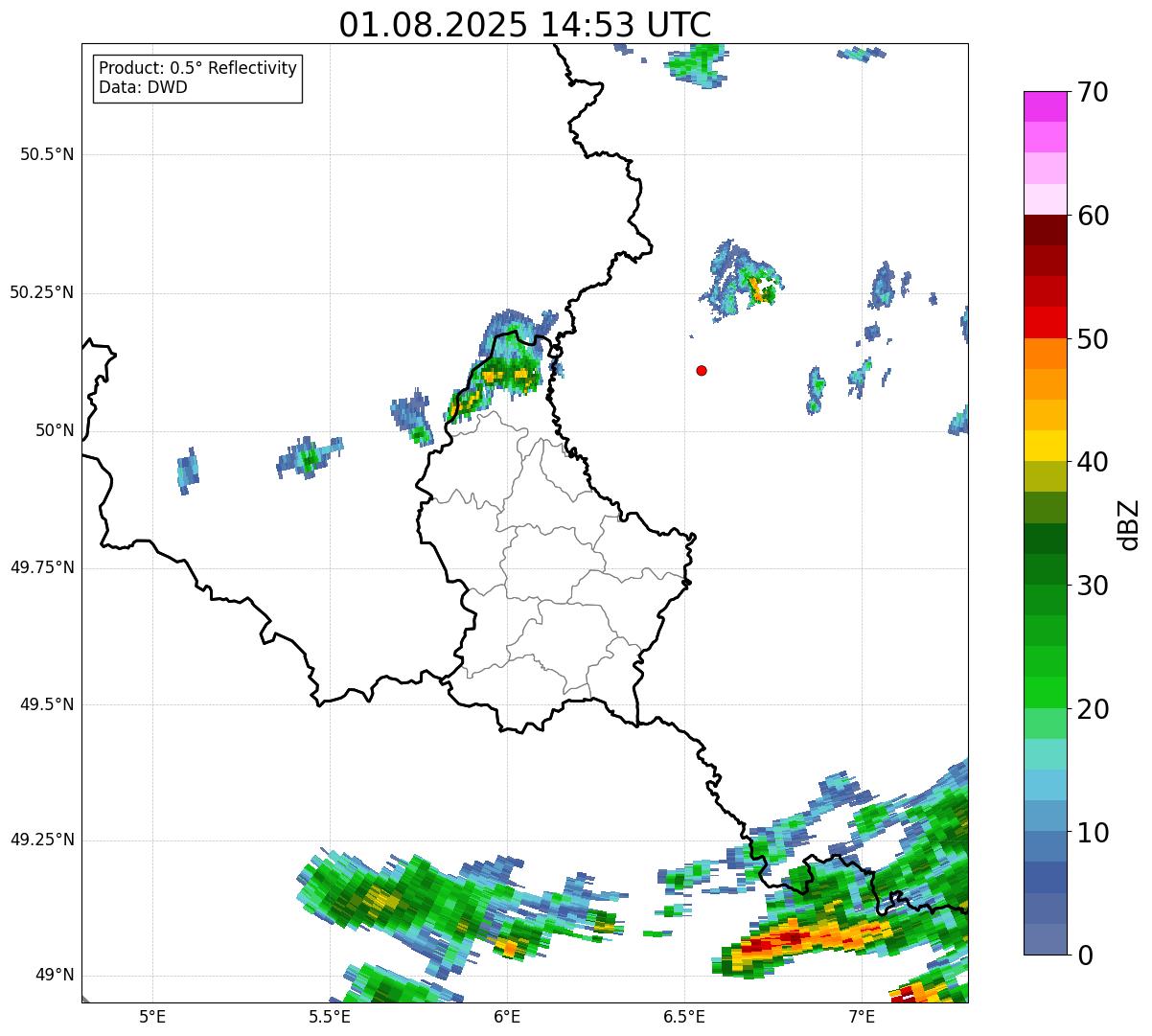1152x1036 pixels.
Task: Click the colorbar tick label 30
Action: pyautogui.click(x=1094, y=586)
